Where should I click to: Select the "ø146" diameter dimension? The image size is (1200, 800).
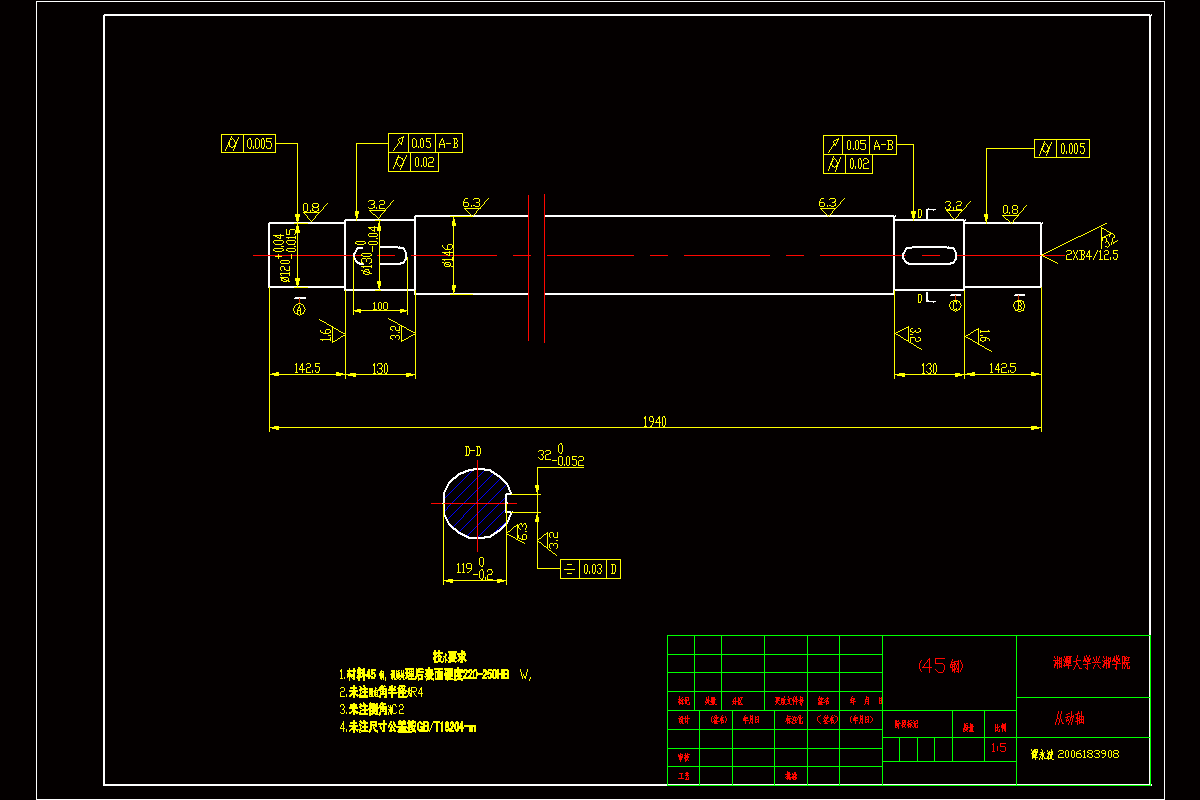(449, 256)
